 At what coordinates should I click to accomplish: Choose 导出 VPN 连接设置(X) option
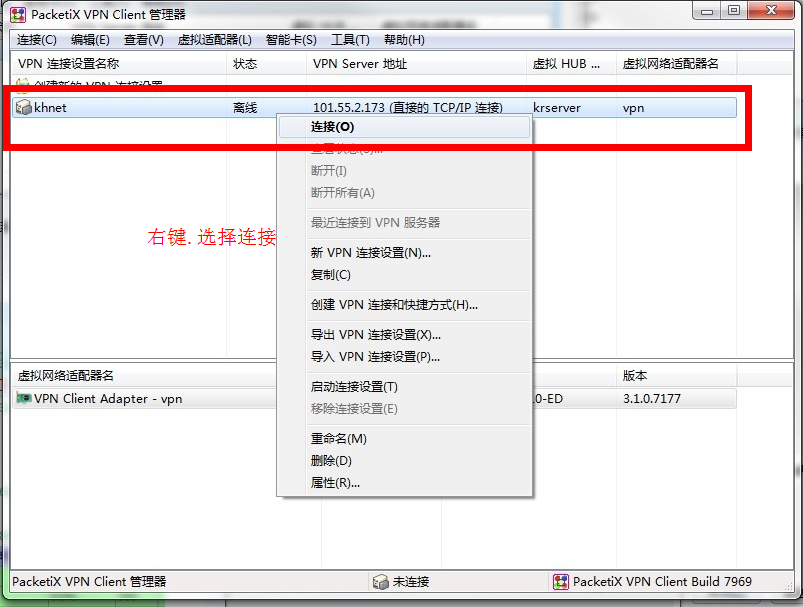(x=375, y=335)
